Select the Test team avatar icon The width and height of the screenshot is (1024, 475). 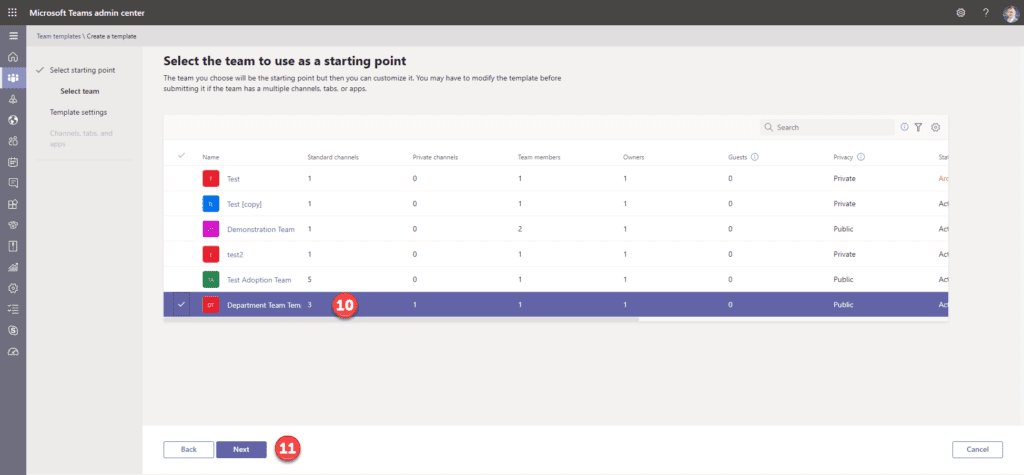(210, 178)
